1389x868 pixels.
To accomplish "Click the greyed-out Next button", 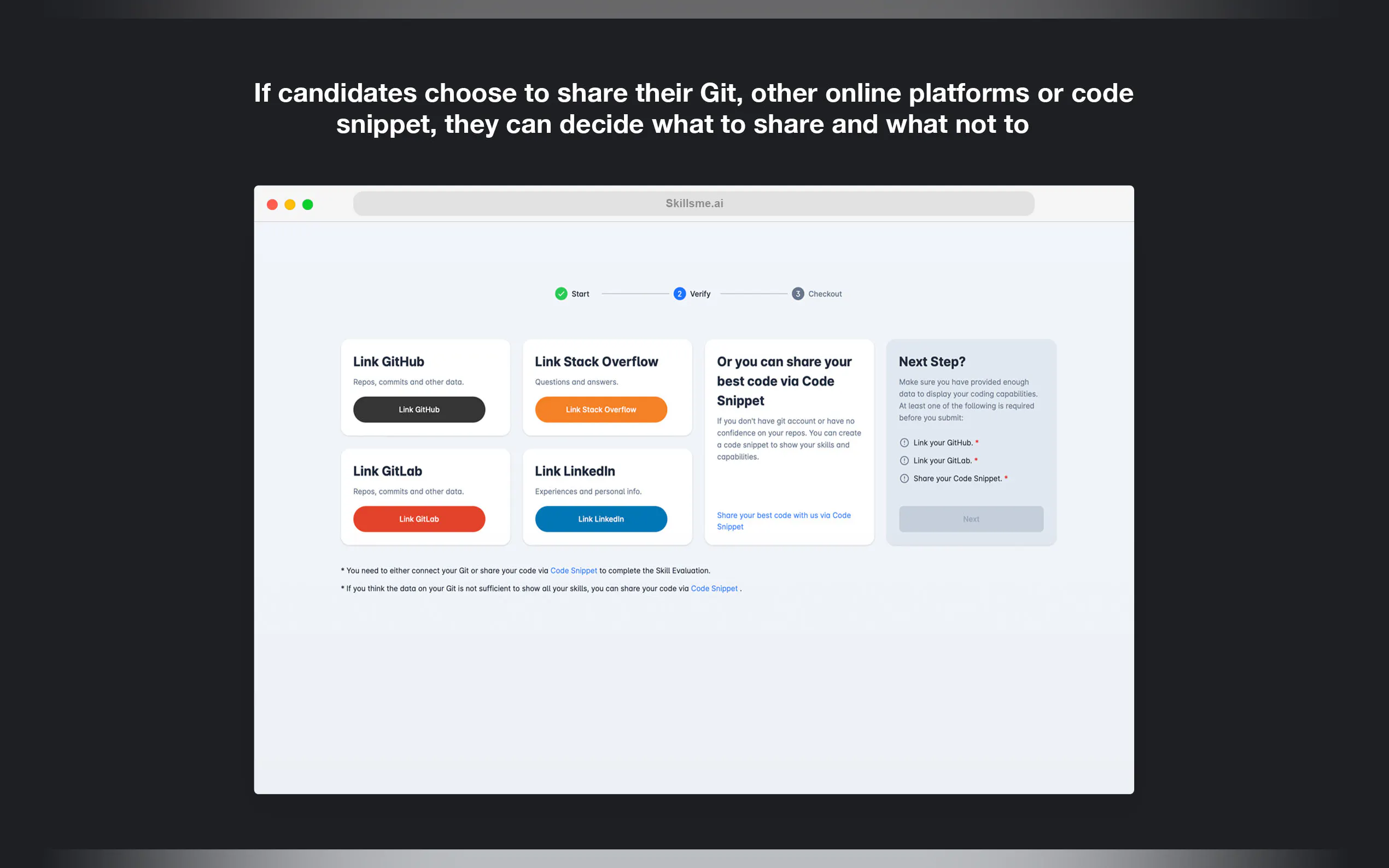I will click(971, 519).
